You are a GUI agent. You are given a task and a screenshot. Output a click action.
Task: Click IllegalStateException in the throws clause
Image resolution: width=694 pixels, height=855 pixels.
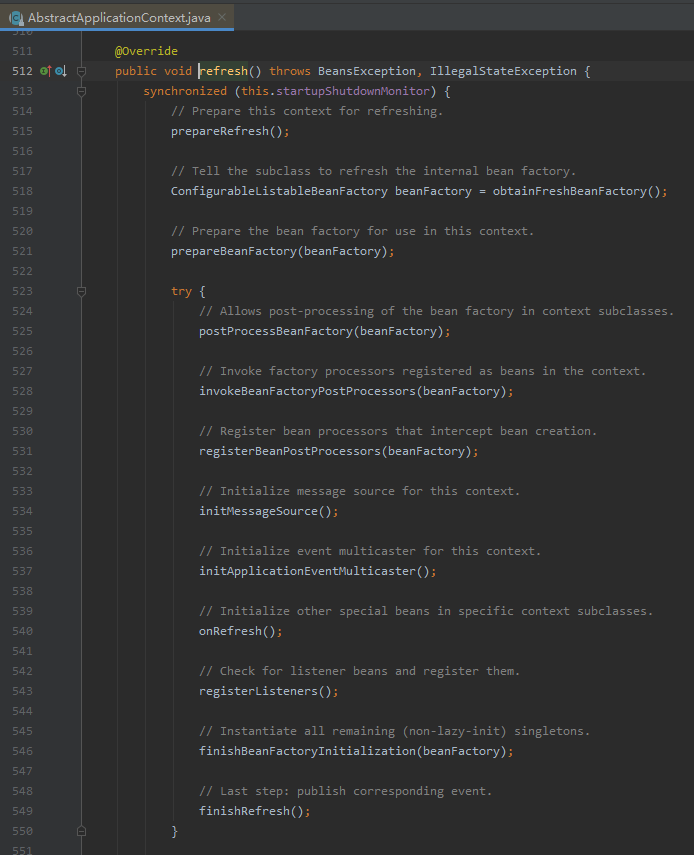click(x=503, y=71)
